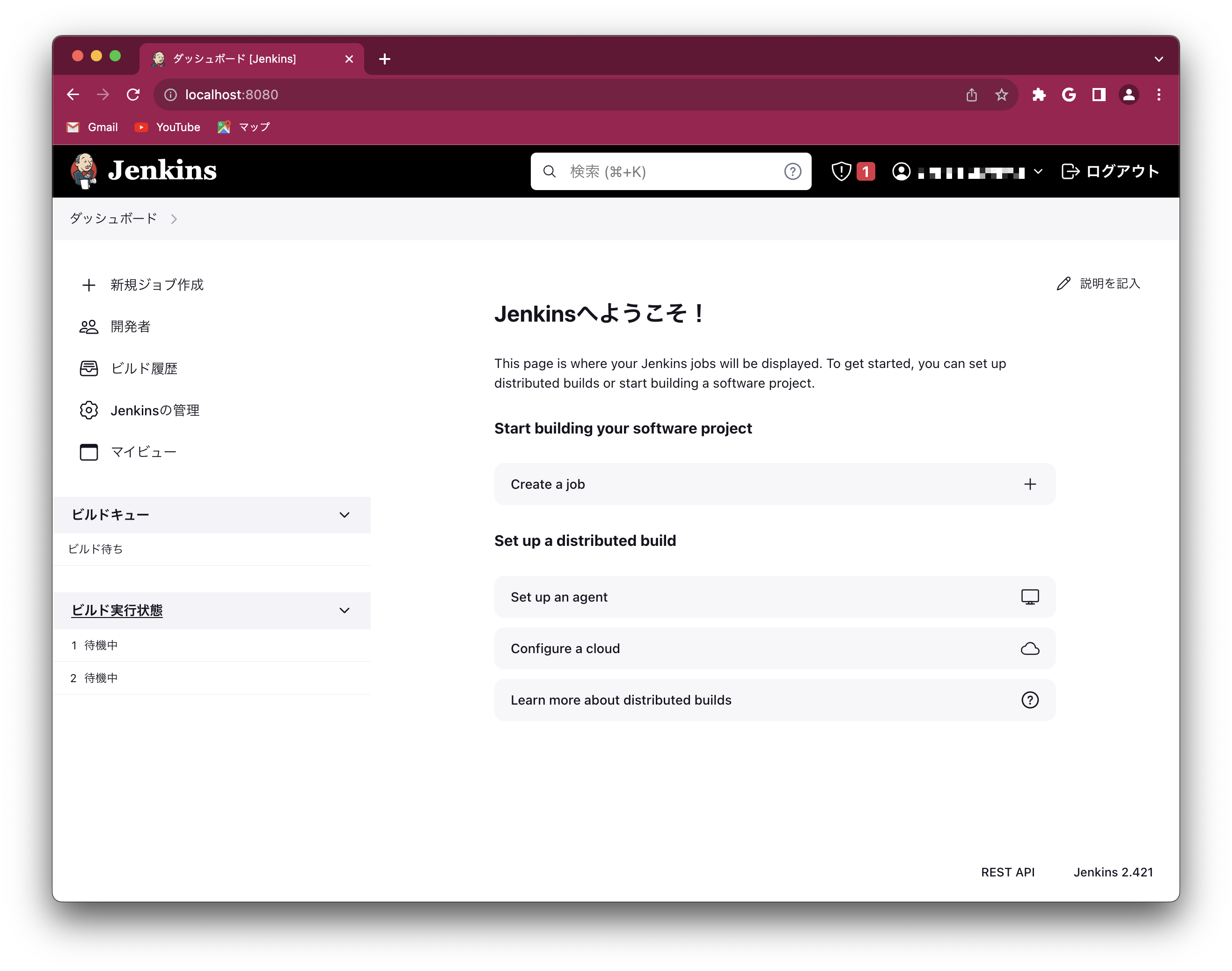Click the build history tray icon

(x=88, y=368)
